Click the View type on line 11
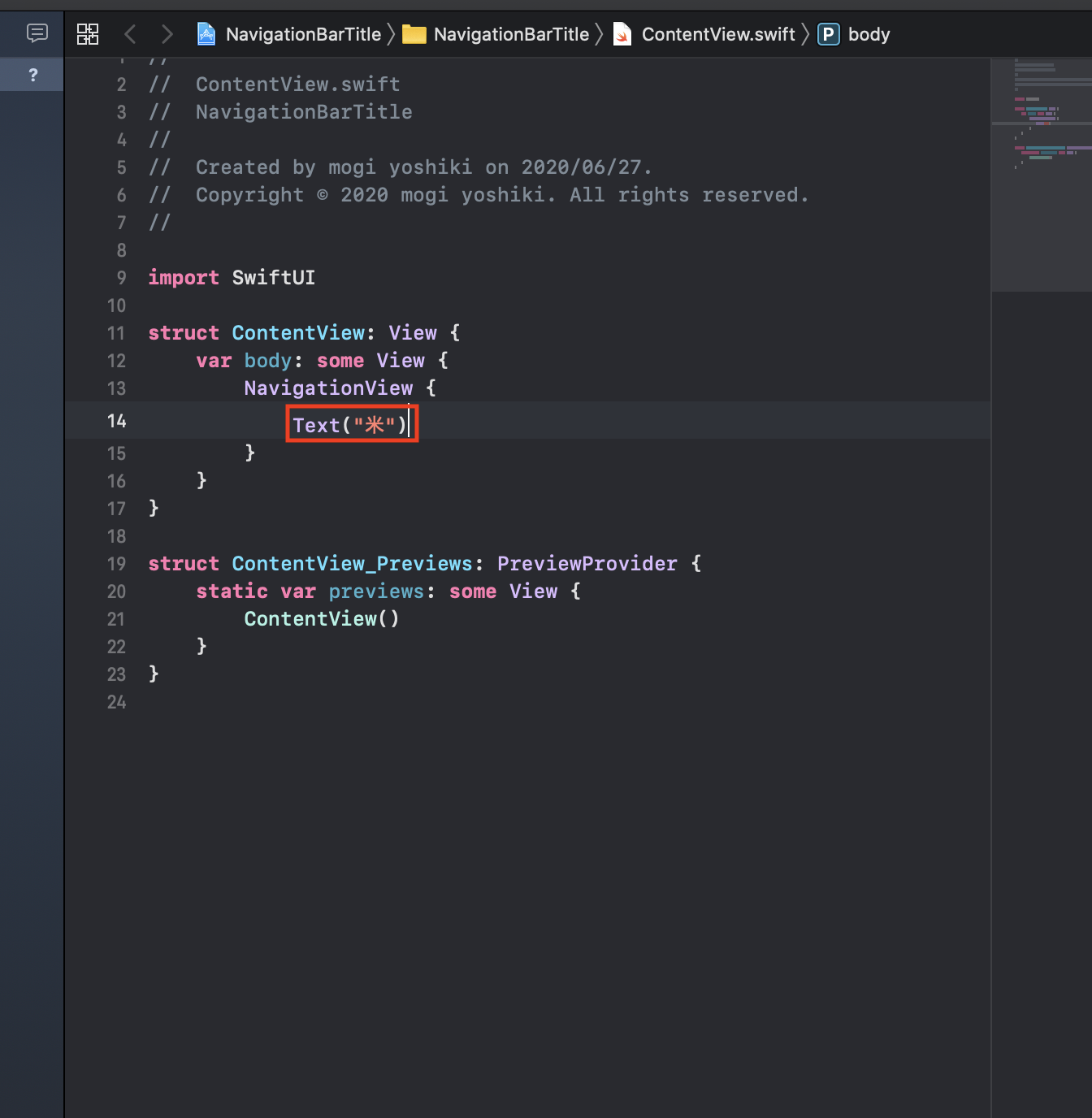This screenshot has height=1118, width=1092. [413, 333]
